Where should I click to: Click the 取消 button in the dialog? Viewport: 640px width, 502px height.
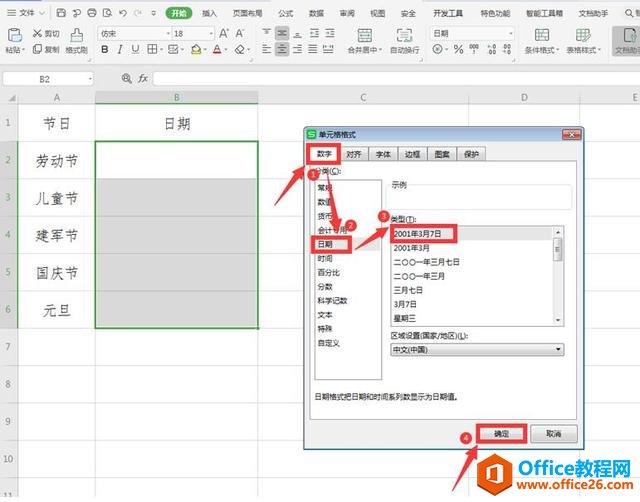(553, 433)
